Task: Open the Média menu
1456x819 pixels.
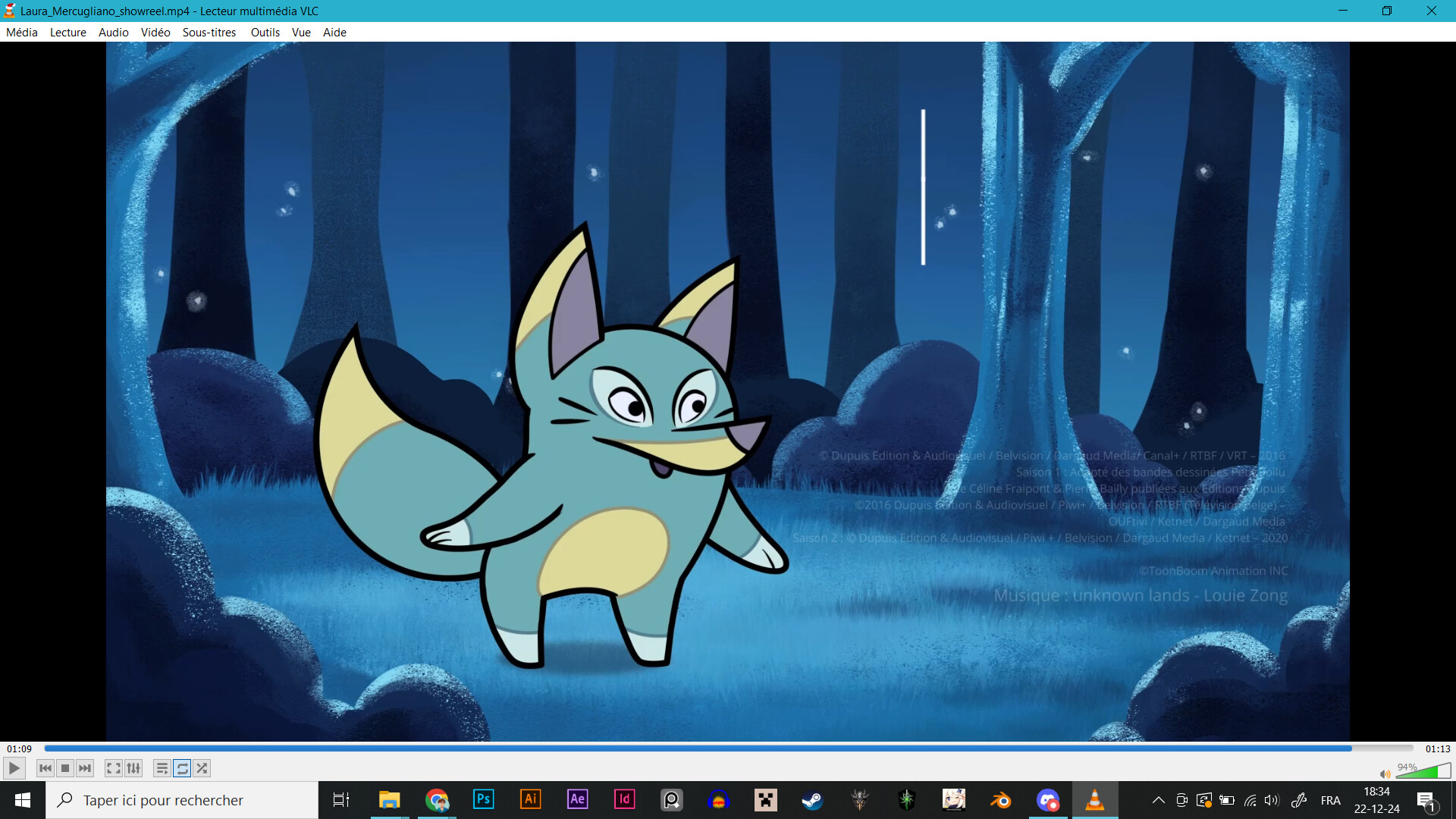Action: (x=22, y=32)
